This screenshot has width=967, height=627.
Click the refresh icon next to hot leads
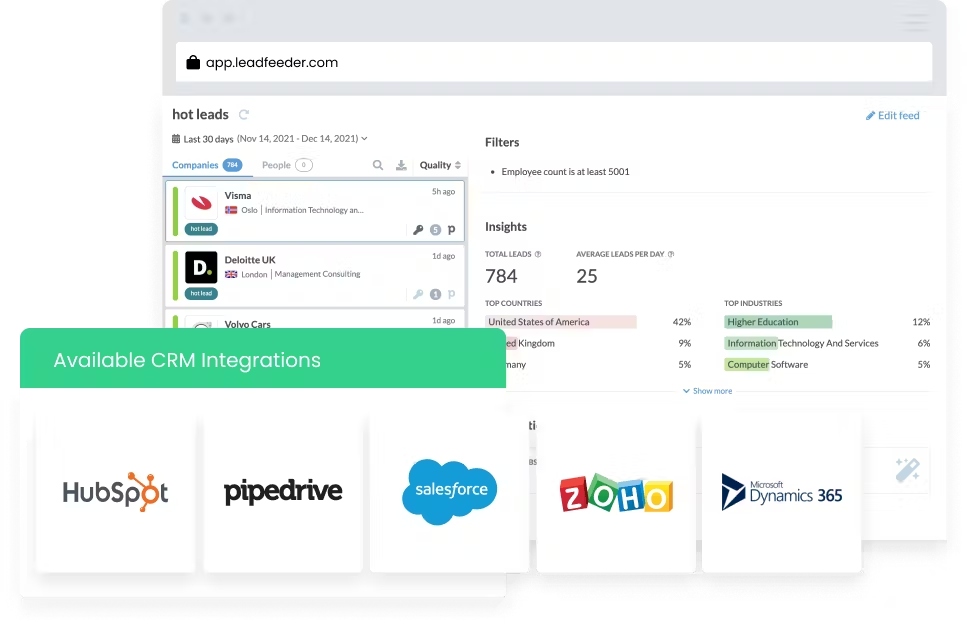(x=244, y=115)
